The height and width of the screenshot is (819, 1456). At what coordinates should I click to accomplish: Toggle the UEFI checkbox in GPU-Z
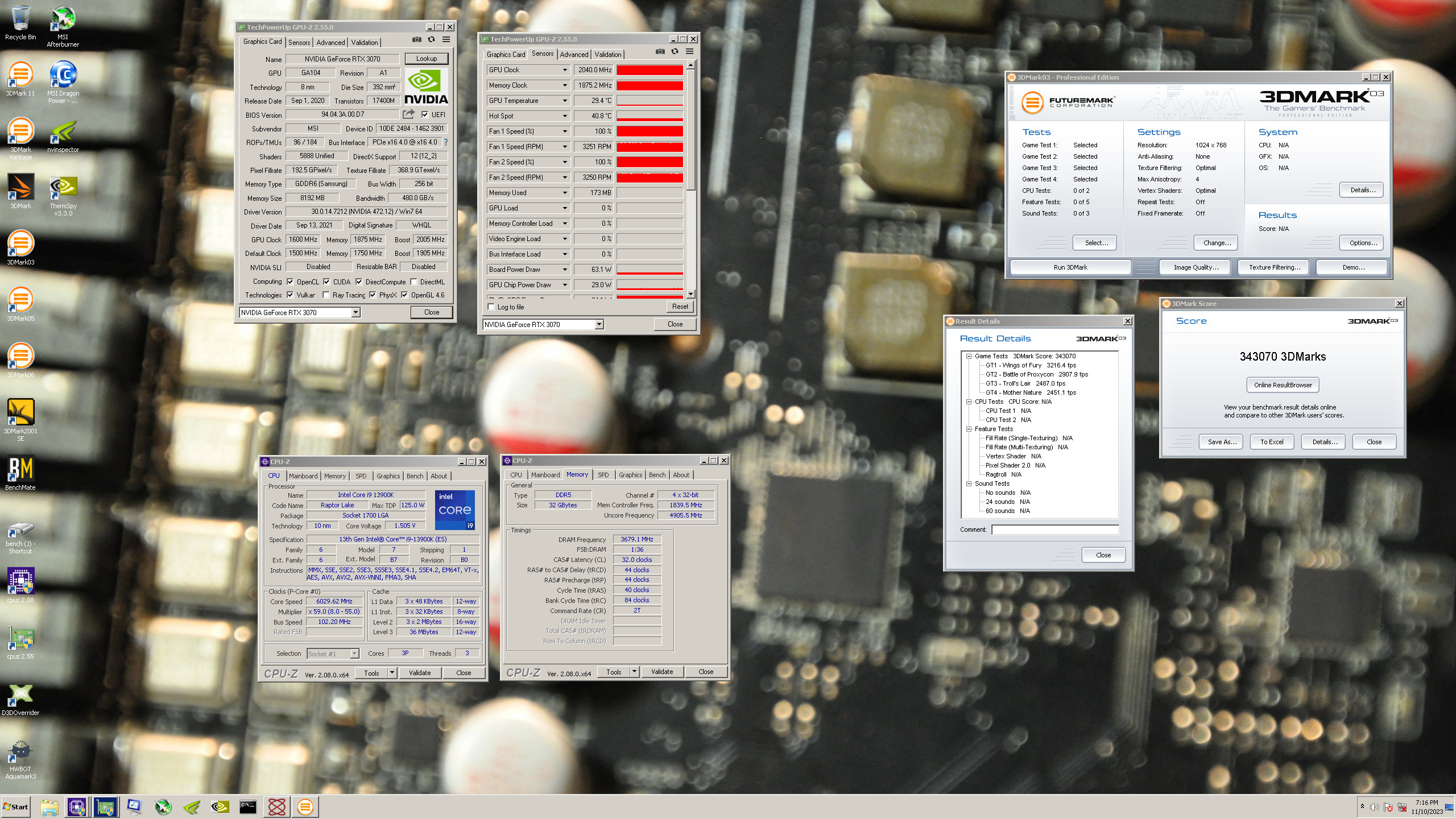pyautogui.click(x=425, y=114)
